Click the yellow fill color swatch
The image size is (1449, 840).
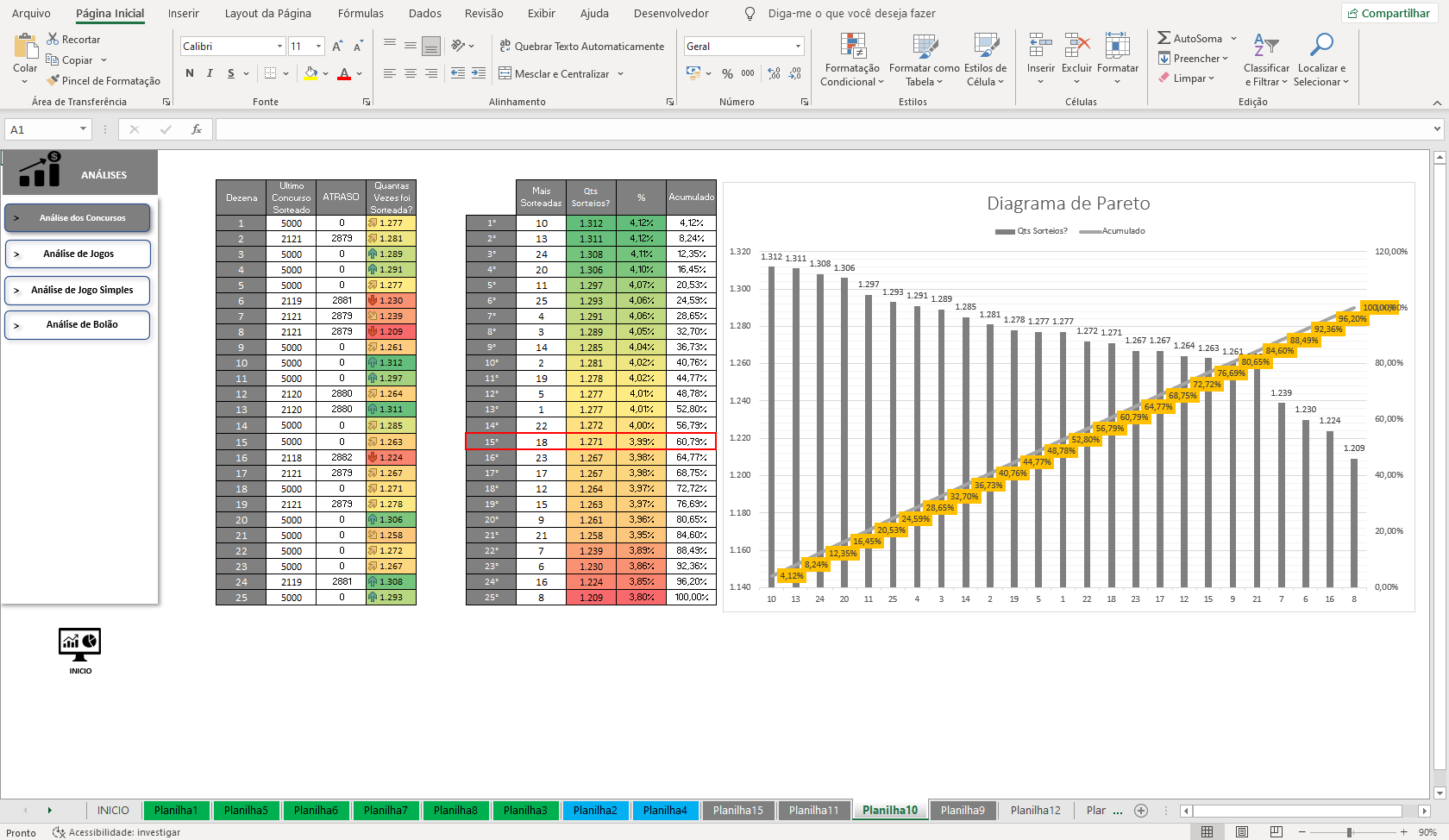310,74
